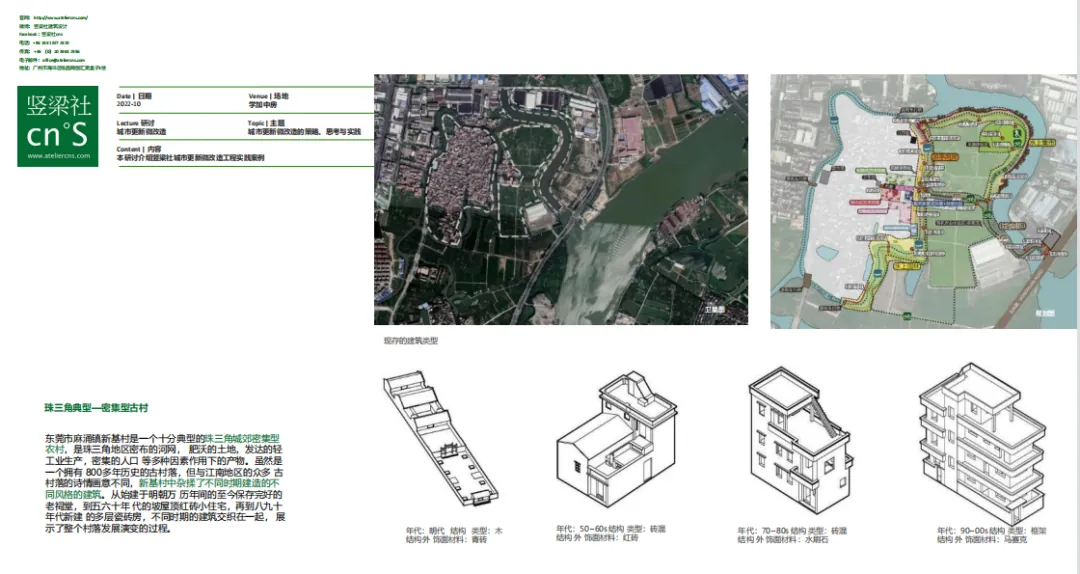Click the Topic line 城市更新微改造的策略、思考与实践

(304, 132)
